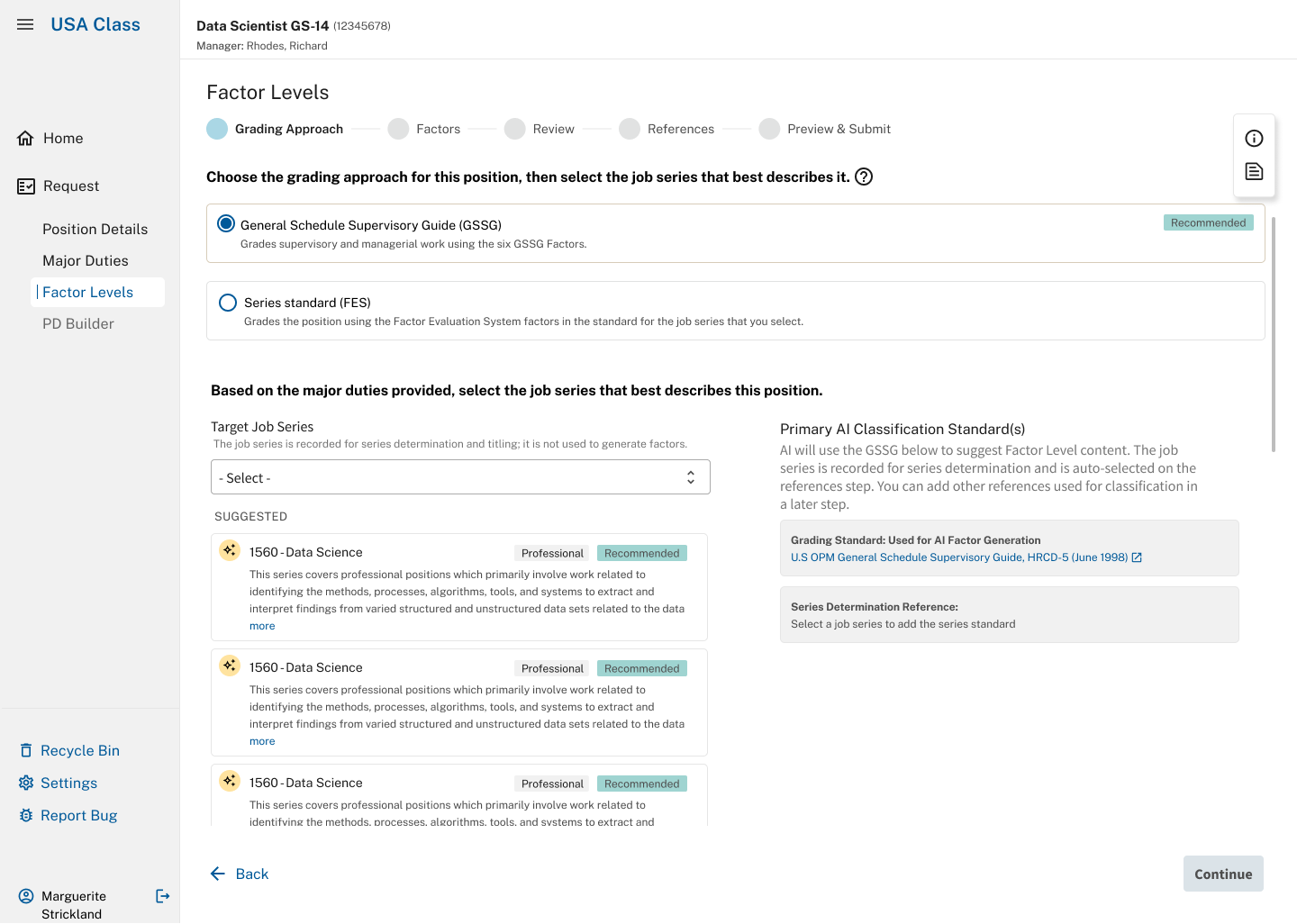Click the help question mark icon
The image size is (1297, 924).
(864, 177)
